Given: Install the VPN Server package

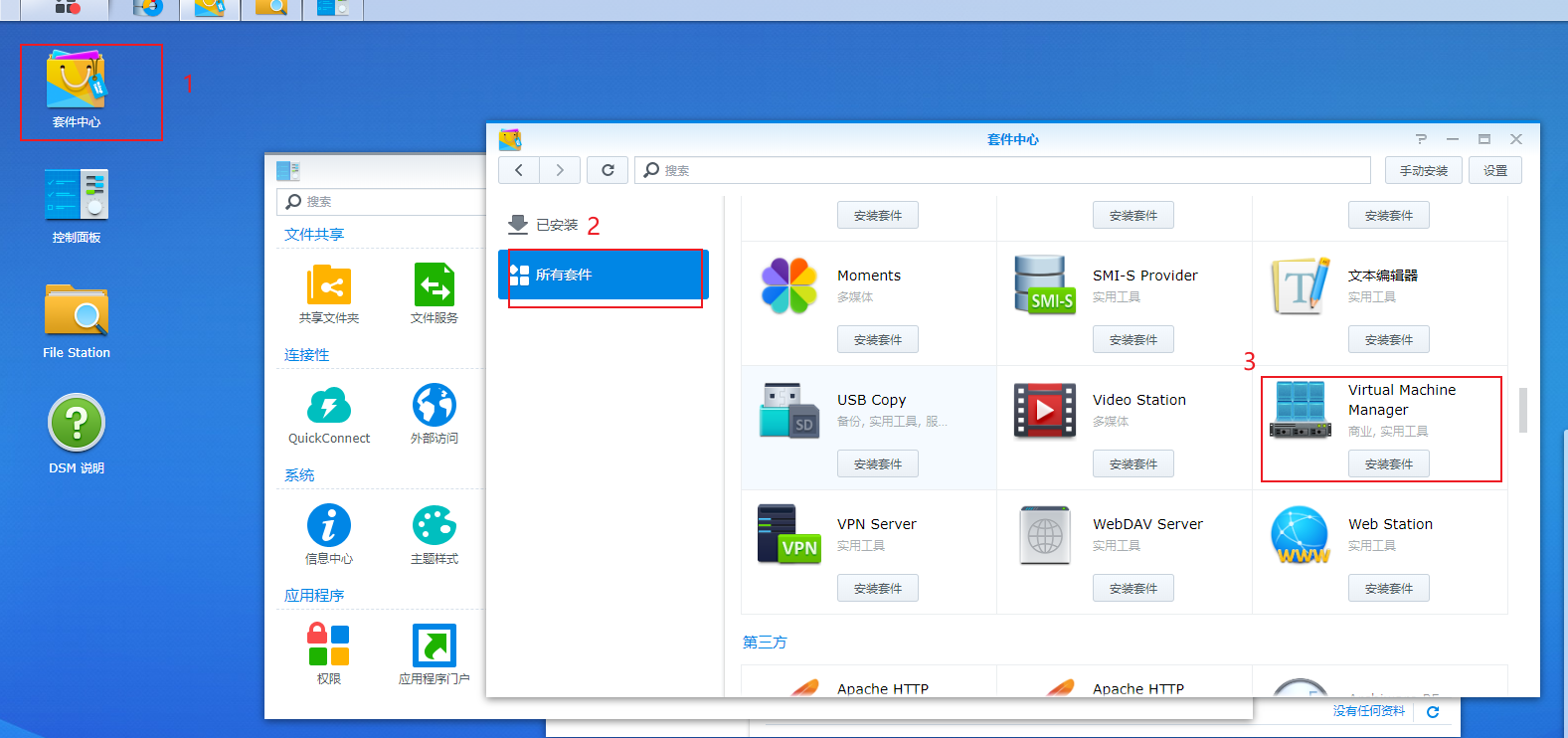Looking at the screenshot, I should point(878,588).
